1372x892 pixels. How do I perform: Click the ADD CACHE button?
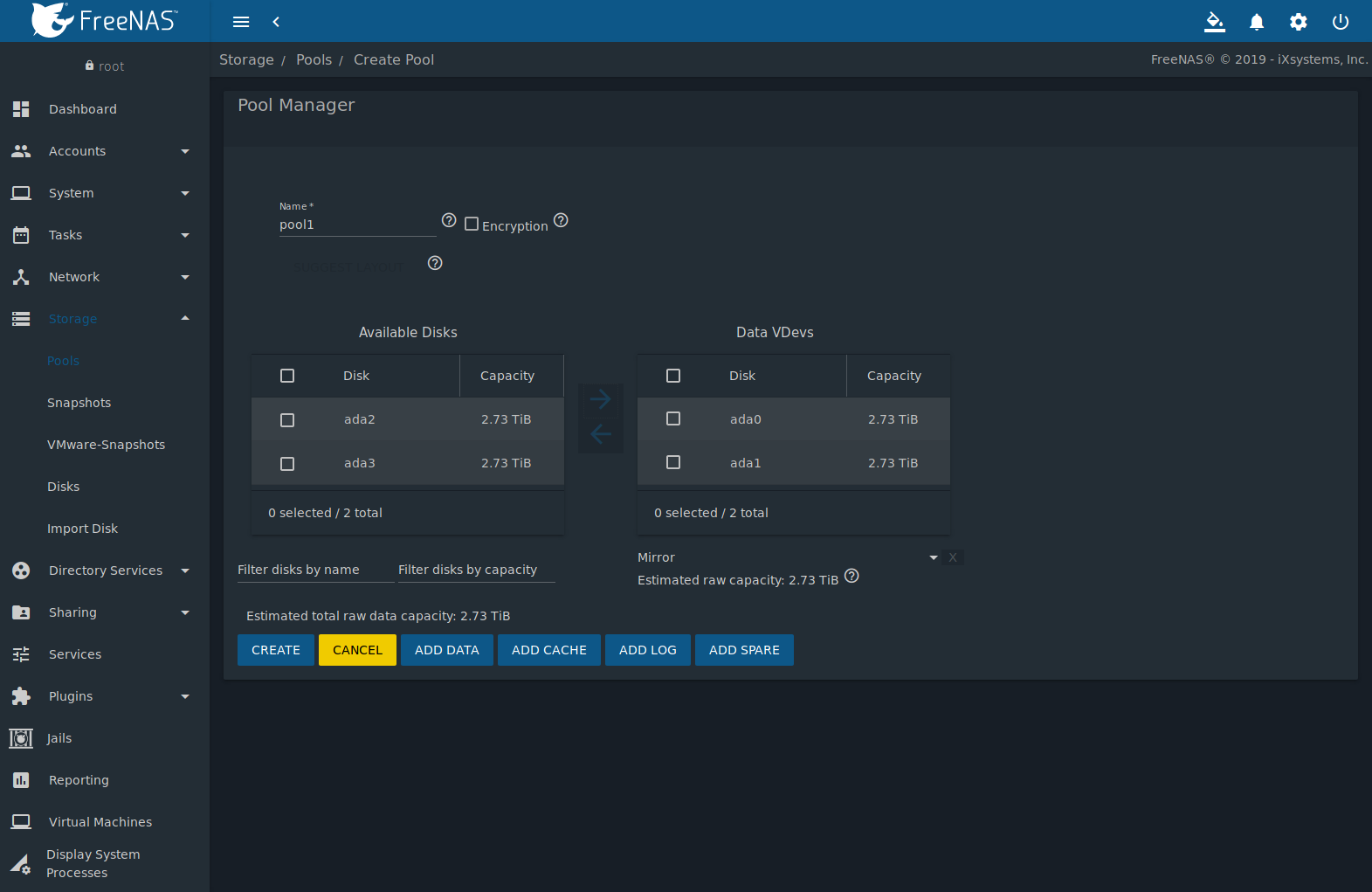coord(549,650)
